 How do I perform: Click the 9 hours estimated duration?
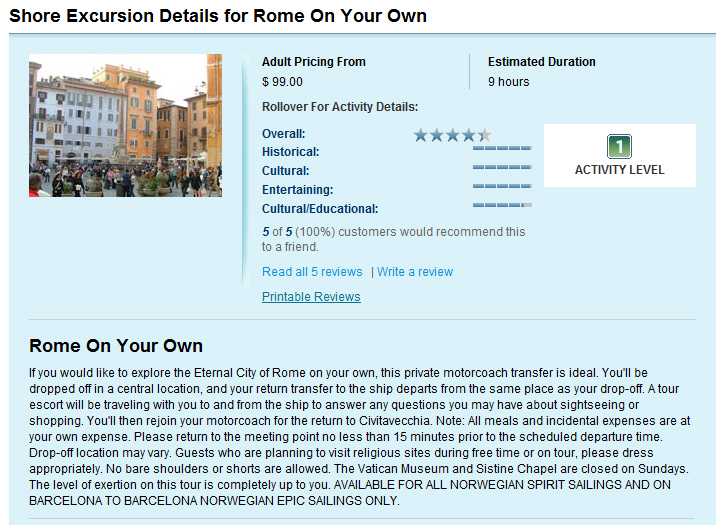tap(508, 82)
